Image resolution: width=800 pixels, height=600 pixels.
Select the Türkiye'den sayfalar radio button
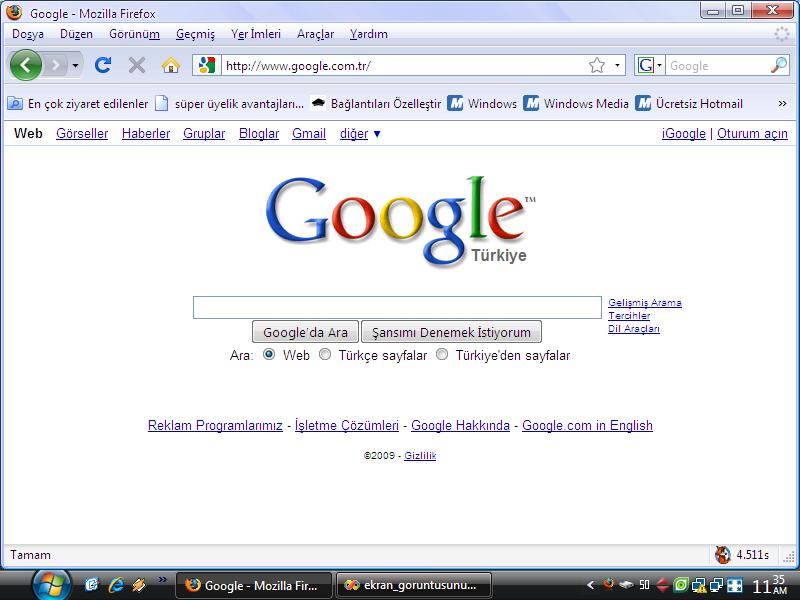pyautogui.click(x=442, y=354)
